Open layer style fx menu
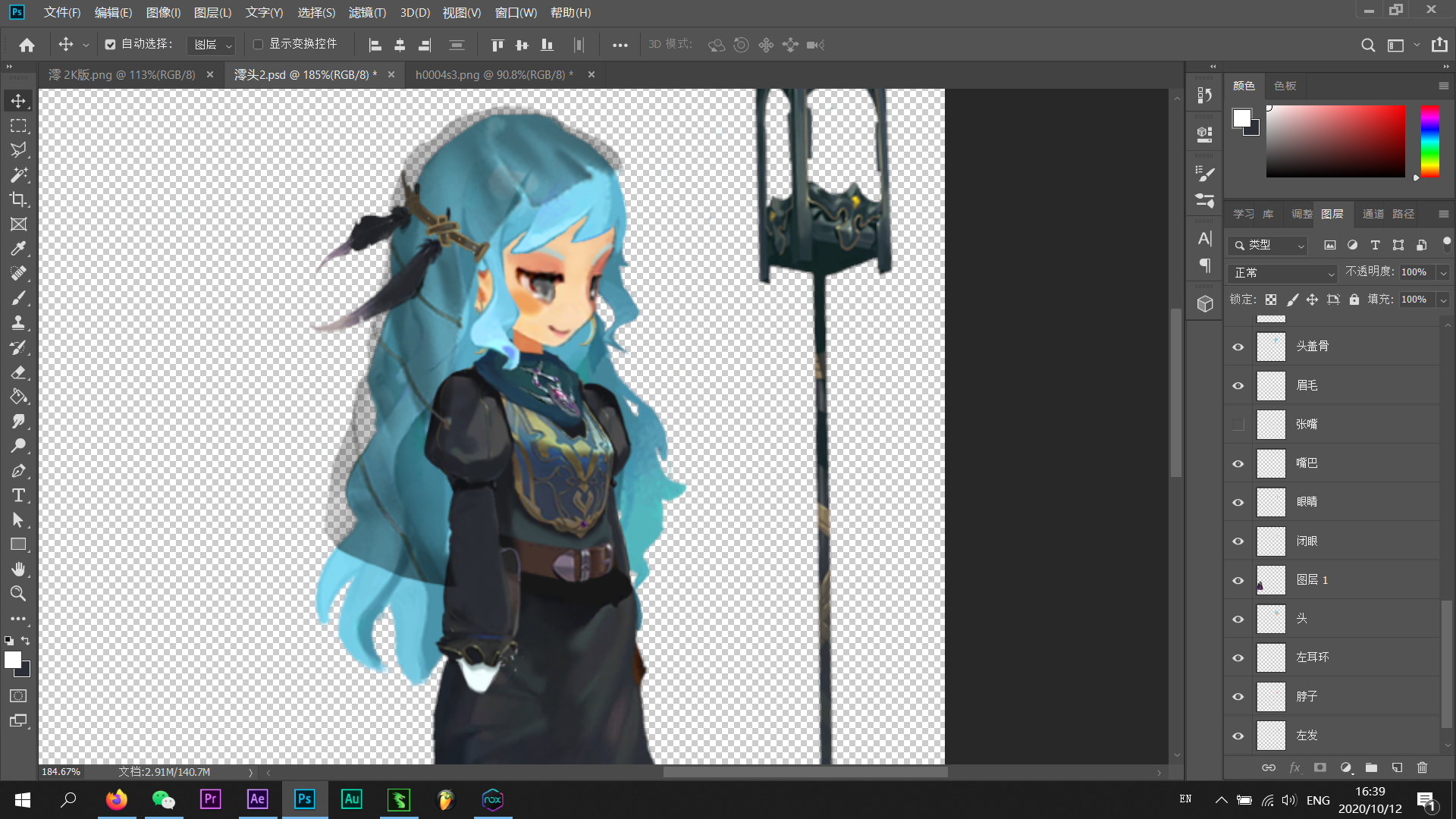The width and height of the screenshot is (1456, 819). tap(1294, 767)
